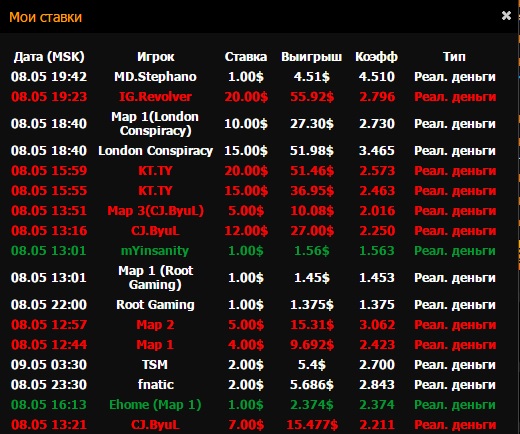The image size is (520, 434).
Task: Click the 10.00$ stake value
Action: [x=246, y=124]
